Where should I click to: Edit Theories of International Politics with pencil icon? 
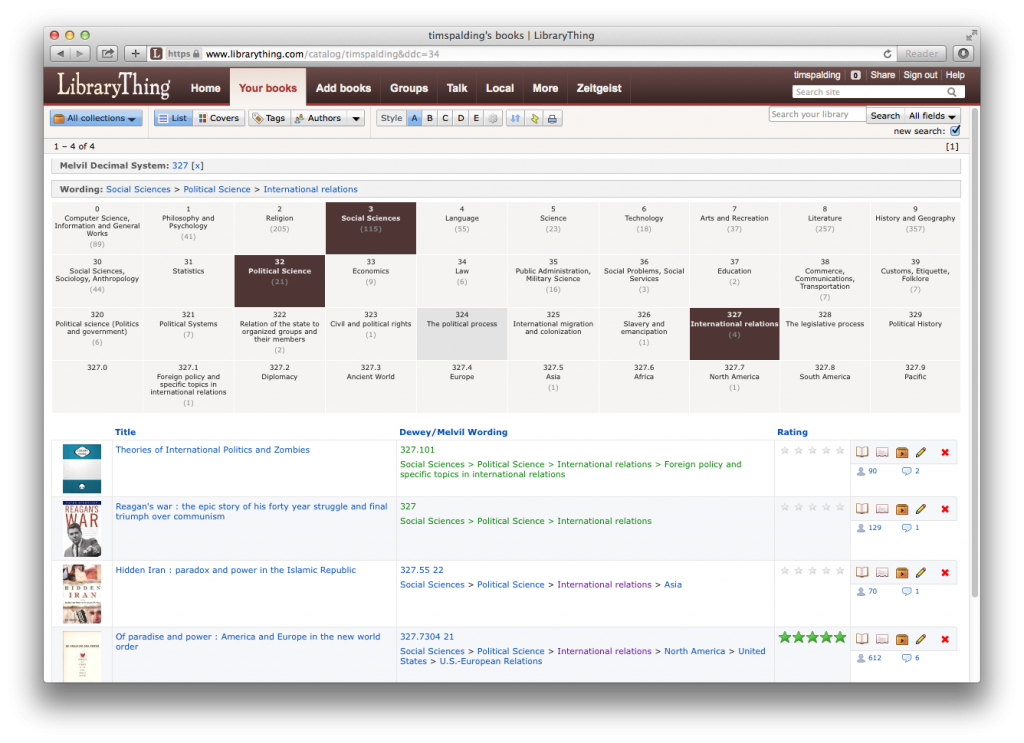921,452
